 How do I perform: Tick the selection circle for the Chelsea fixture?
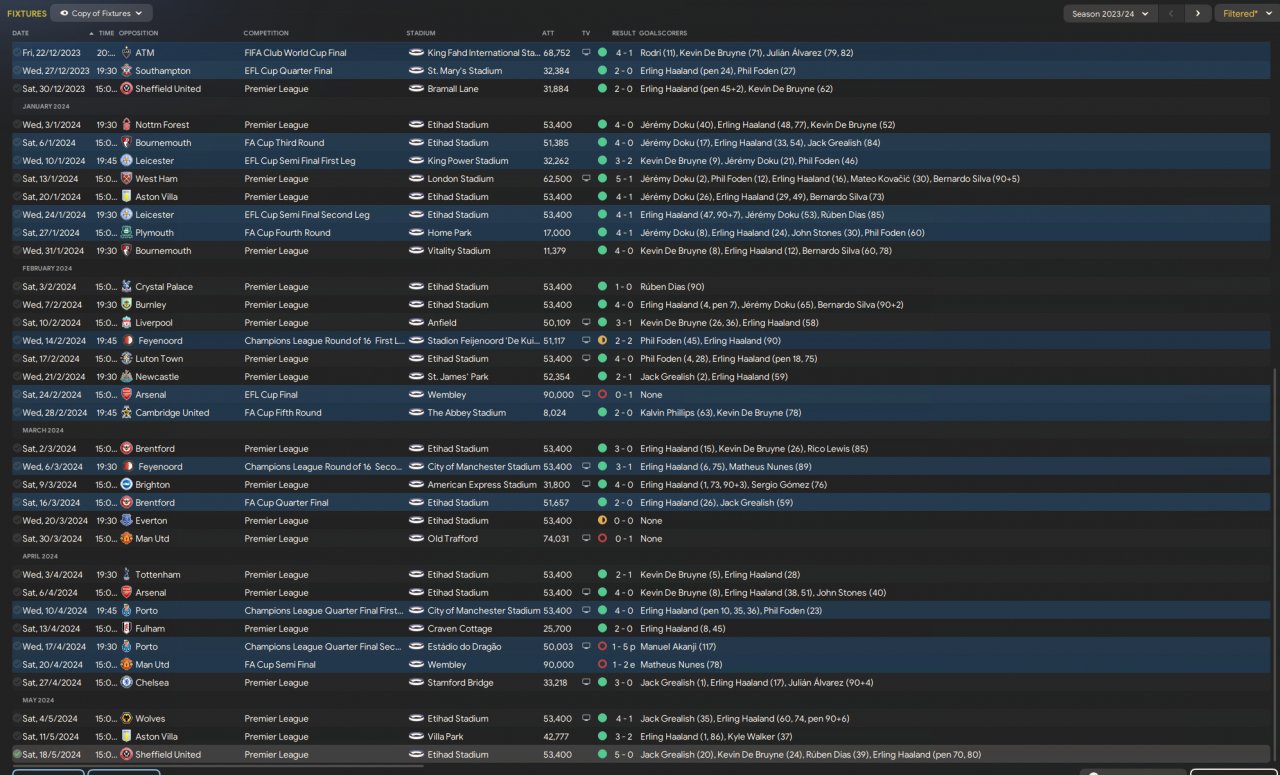[x=17, y=683]
